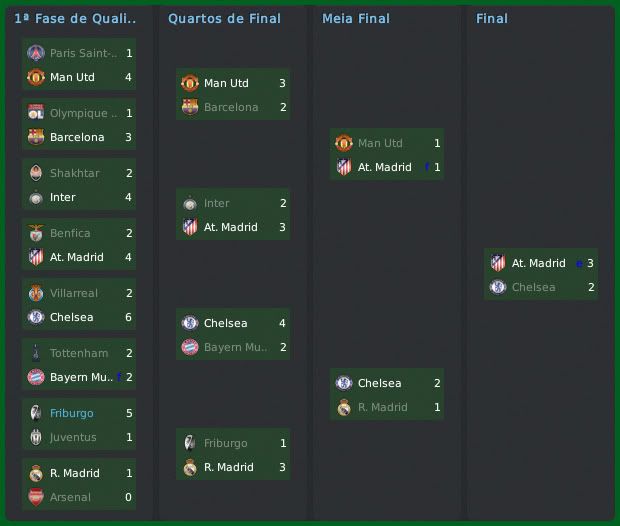Click Juventus crest in first round

pos(36,437)
